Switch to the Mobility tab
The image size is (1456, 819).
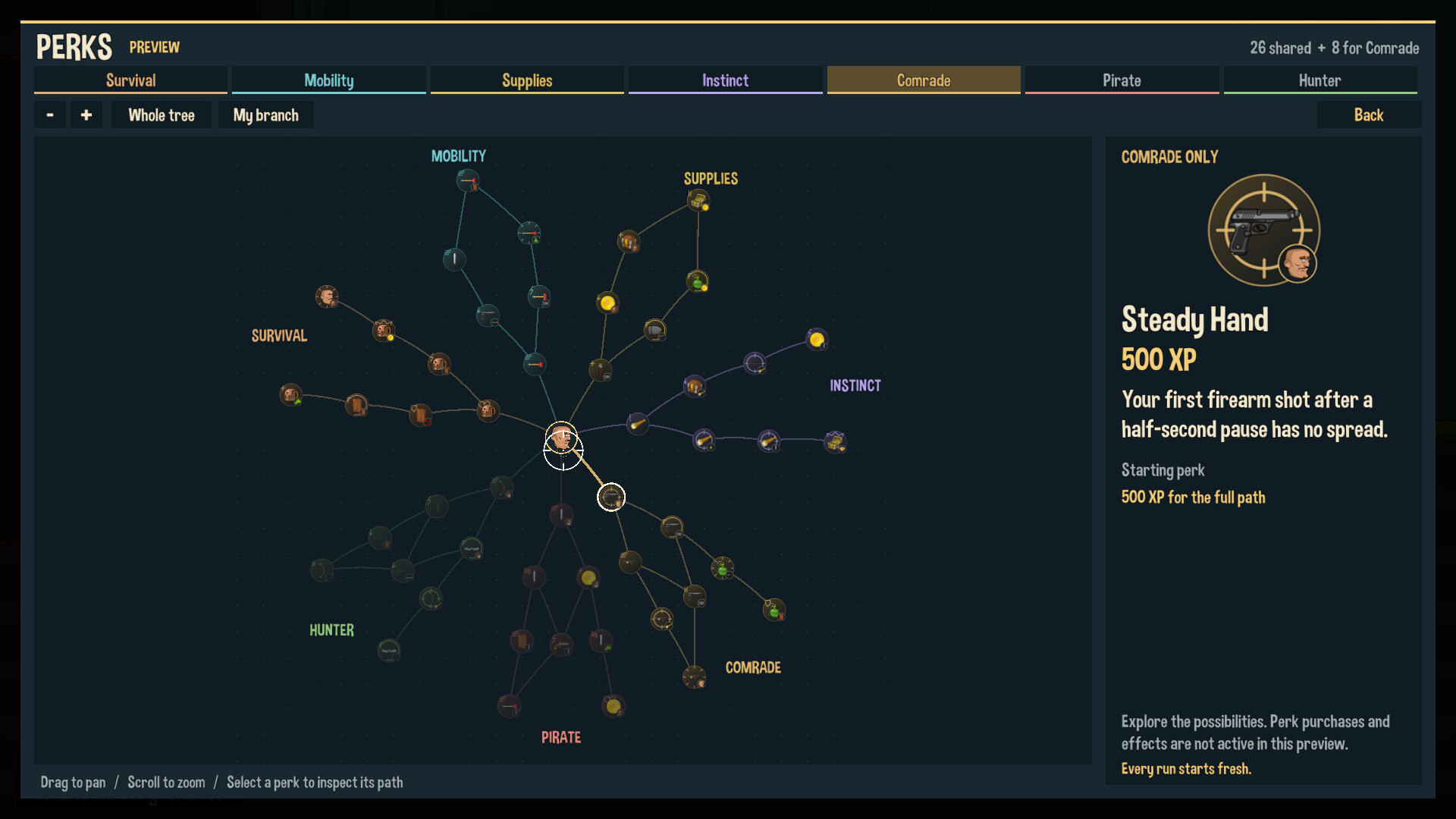pos(329,80)
